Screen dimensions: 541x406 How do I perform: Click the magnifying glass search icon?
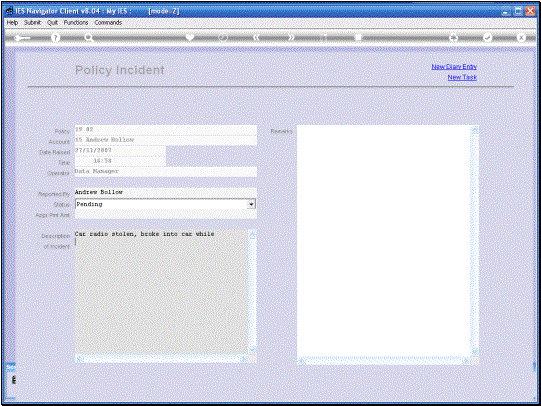pos(89,38)
